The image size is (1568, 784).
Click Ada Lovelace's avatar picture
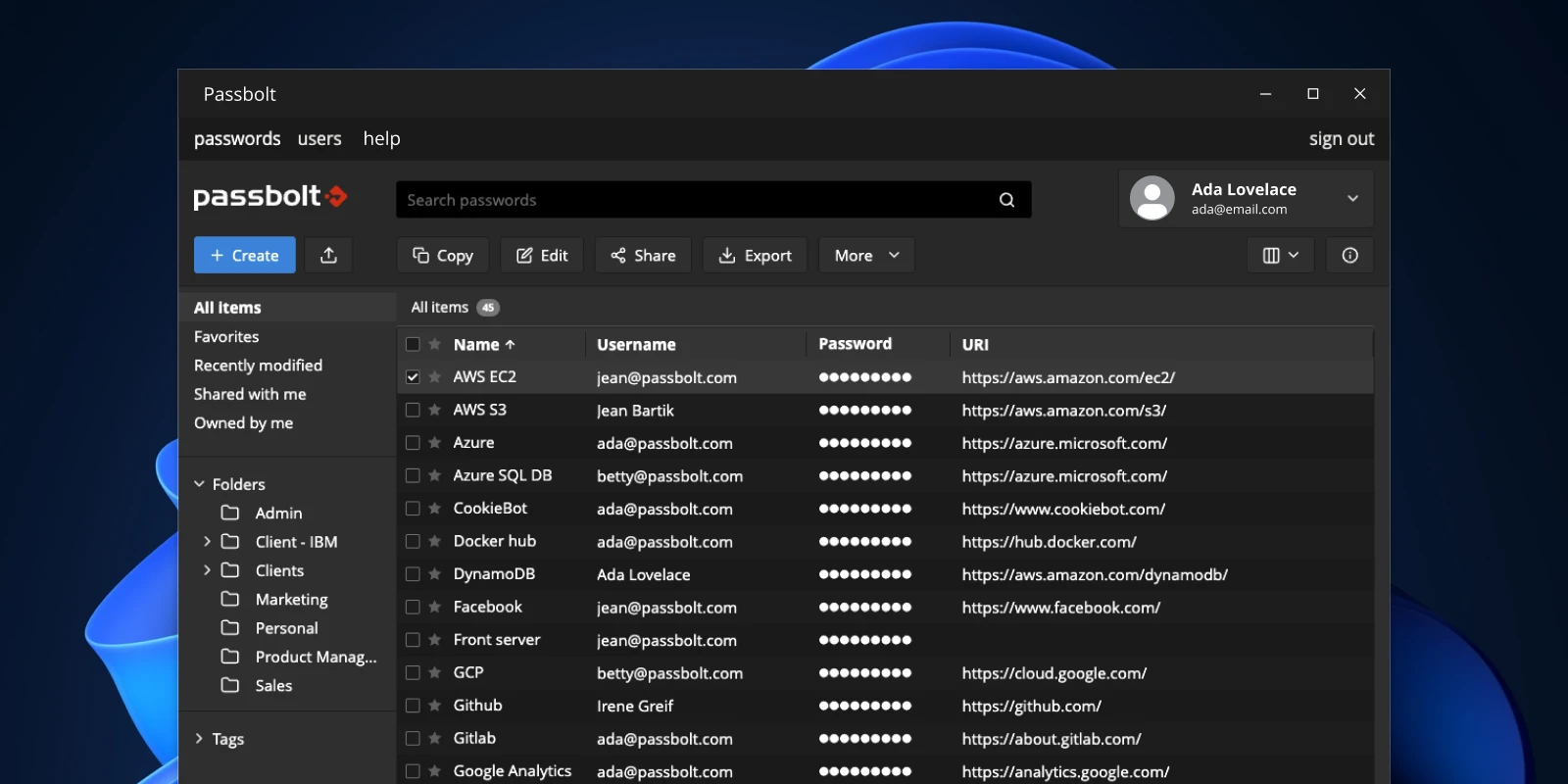coord(1152,198)
